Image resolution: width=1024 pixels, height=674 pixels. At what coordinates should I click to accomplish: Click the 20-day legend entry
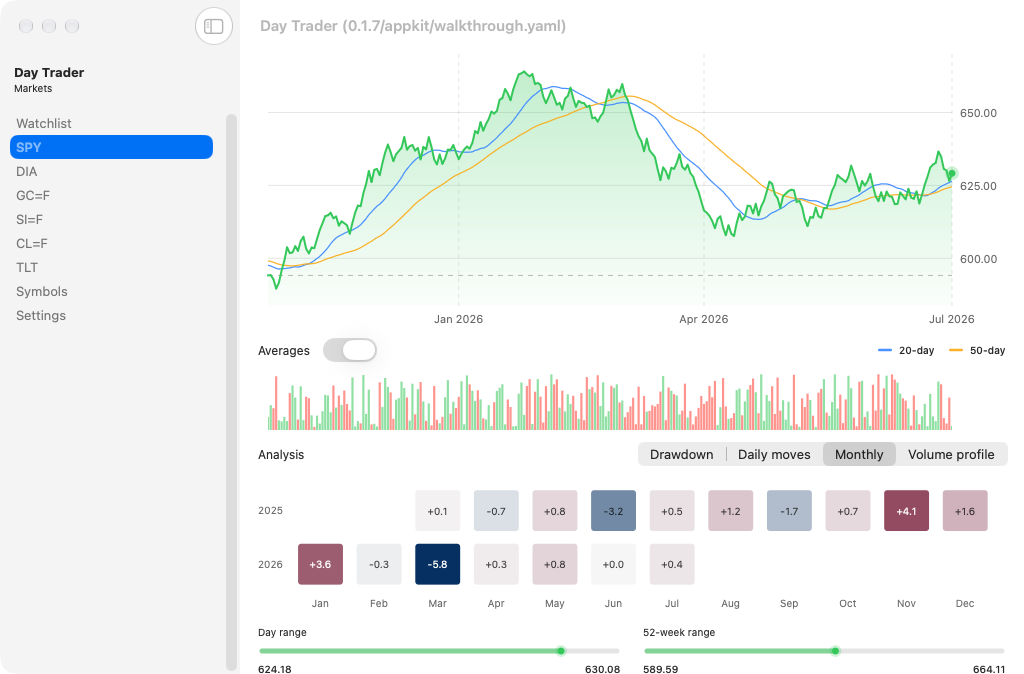tap(906, 351)
